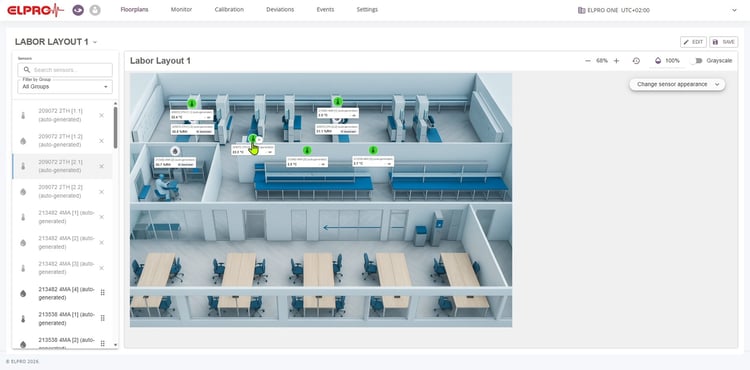Image resolution: width=750 pixels, height=370 pixels.
Task: Click the opacity droplet icon
Action: pyautogui.click(x=658, y=61)
